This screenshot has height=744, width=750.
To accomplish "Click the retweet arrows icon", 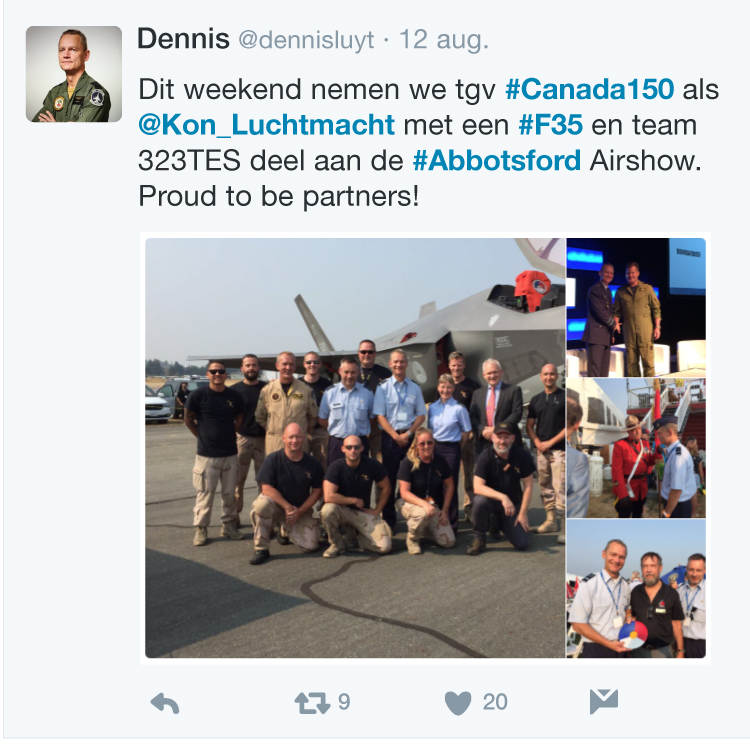I will coord(312,703).
